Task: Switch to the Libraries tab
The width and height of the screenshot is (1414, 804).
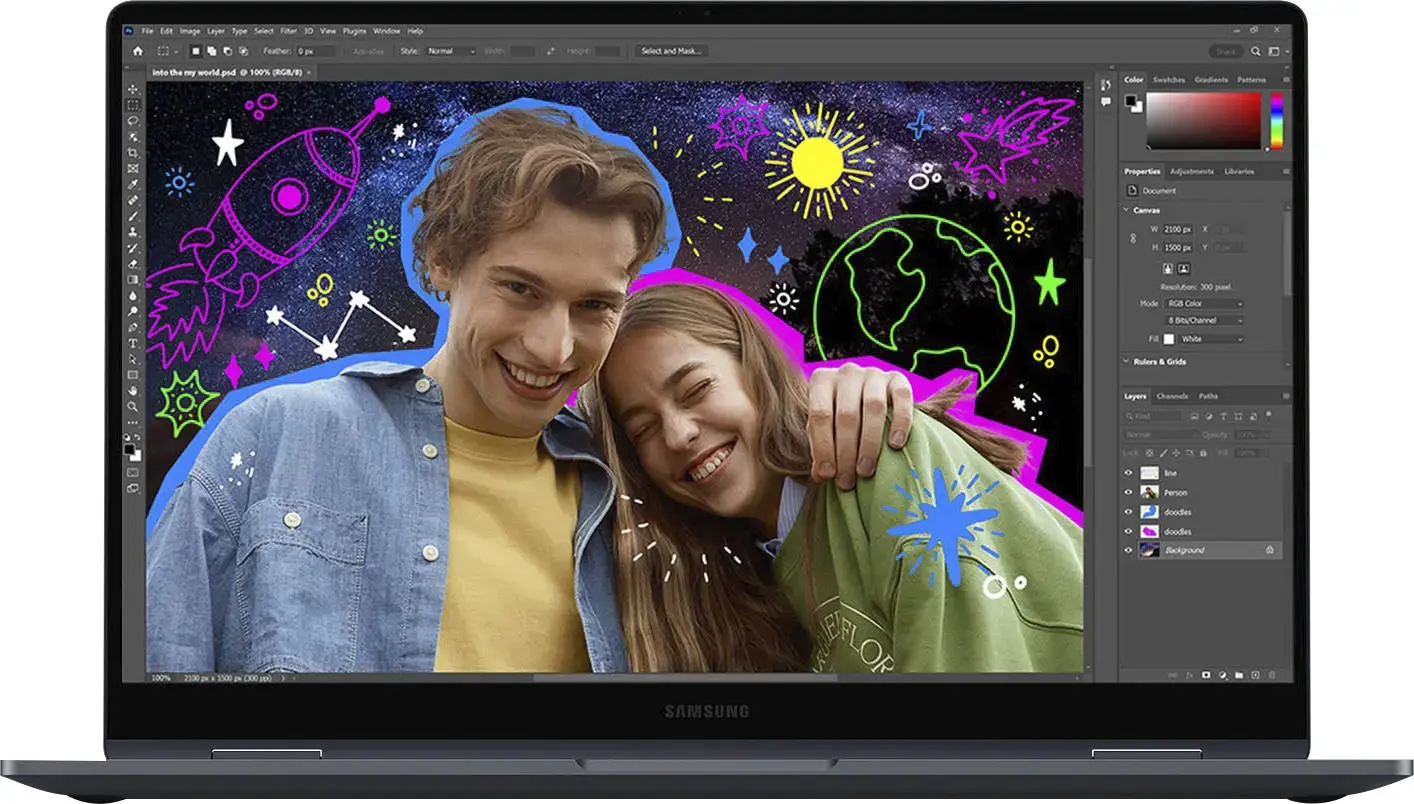Action: pos(1239,171)
